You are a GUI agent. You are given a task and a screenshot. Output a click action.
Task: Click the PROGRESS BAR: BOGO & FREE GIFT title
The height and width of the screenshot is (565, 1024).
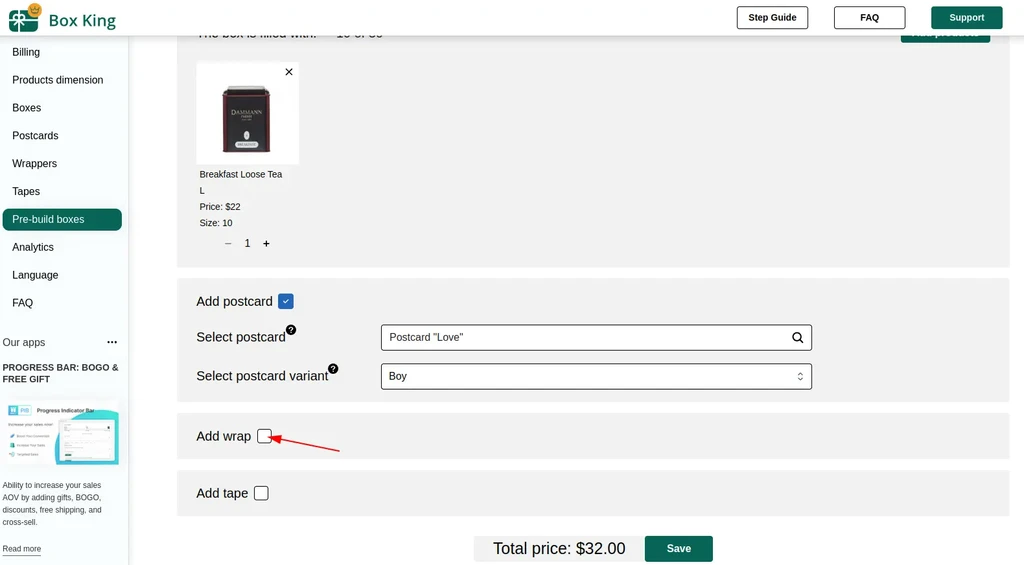click(60, 373)
